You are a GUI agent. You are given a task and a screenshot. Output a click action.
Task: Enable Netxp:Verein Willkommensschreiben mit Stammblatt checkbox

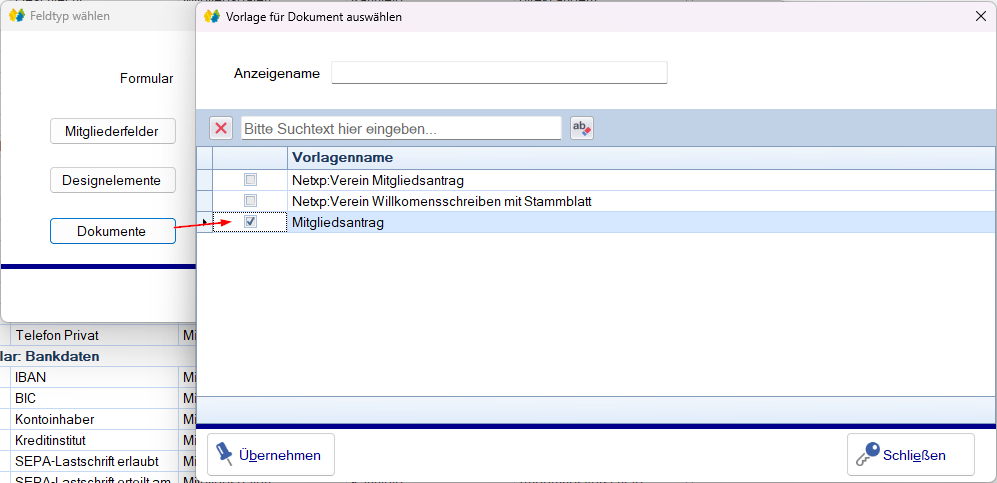tap(251, 201)
